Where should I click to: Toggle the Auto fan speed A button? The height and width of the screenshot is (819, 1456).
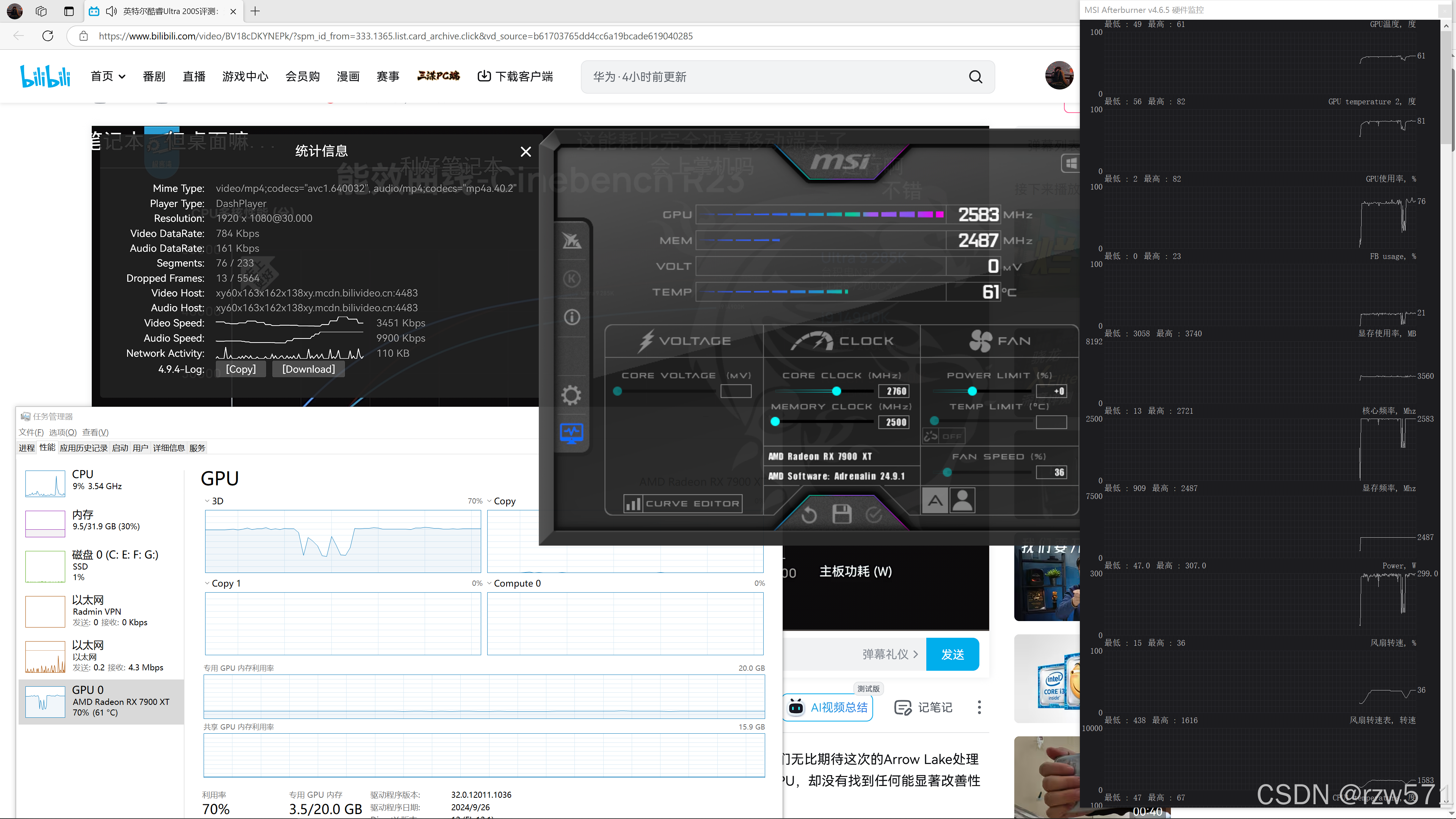[x=935, y=501]
